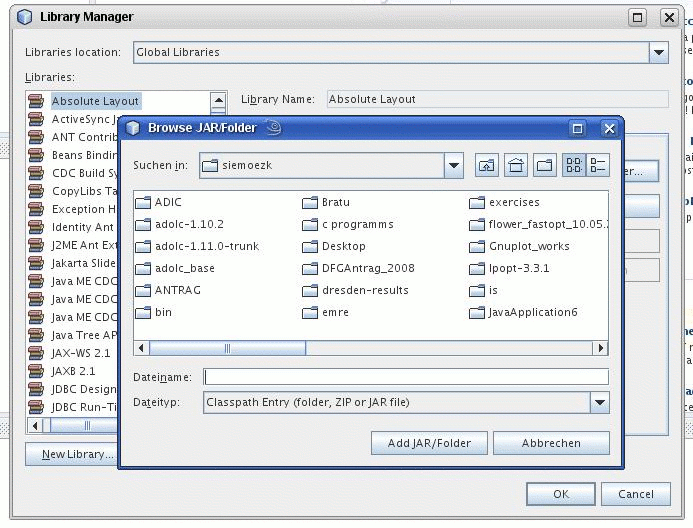Select JDBC Design library entry

(73, 389)
